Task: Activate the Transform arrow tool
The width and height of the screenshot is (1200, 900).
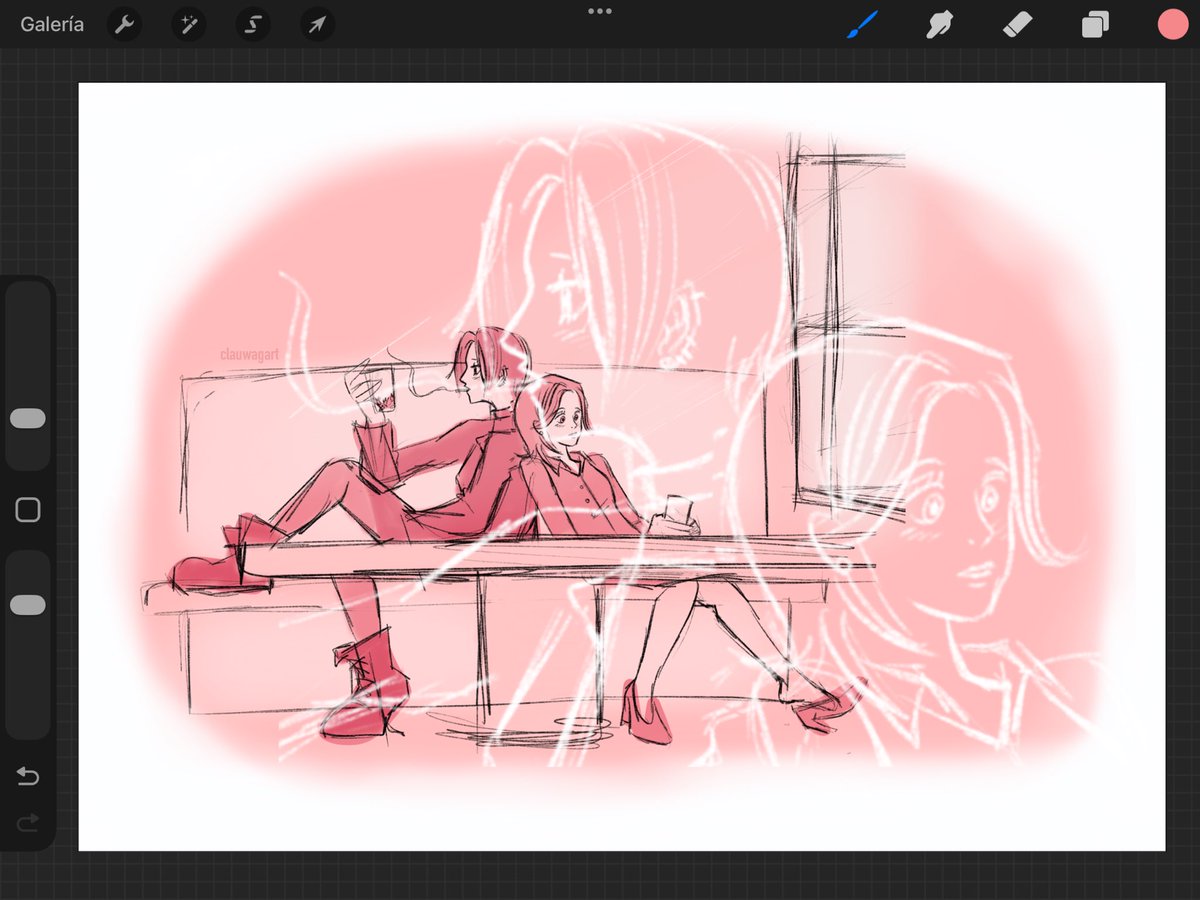Action: tap(317, 24)
